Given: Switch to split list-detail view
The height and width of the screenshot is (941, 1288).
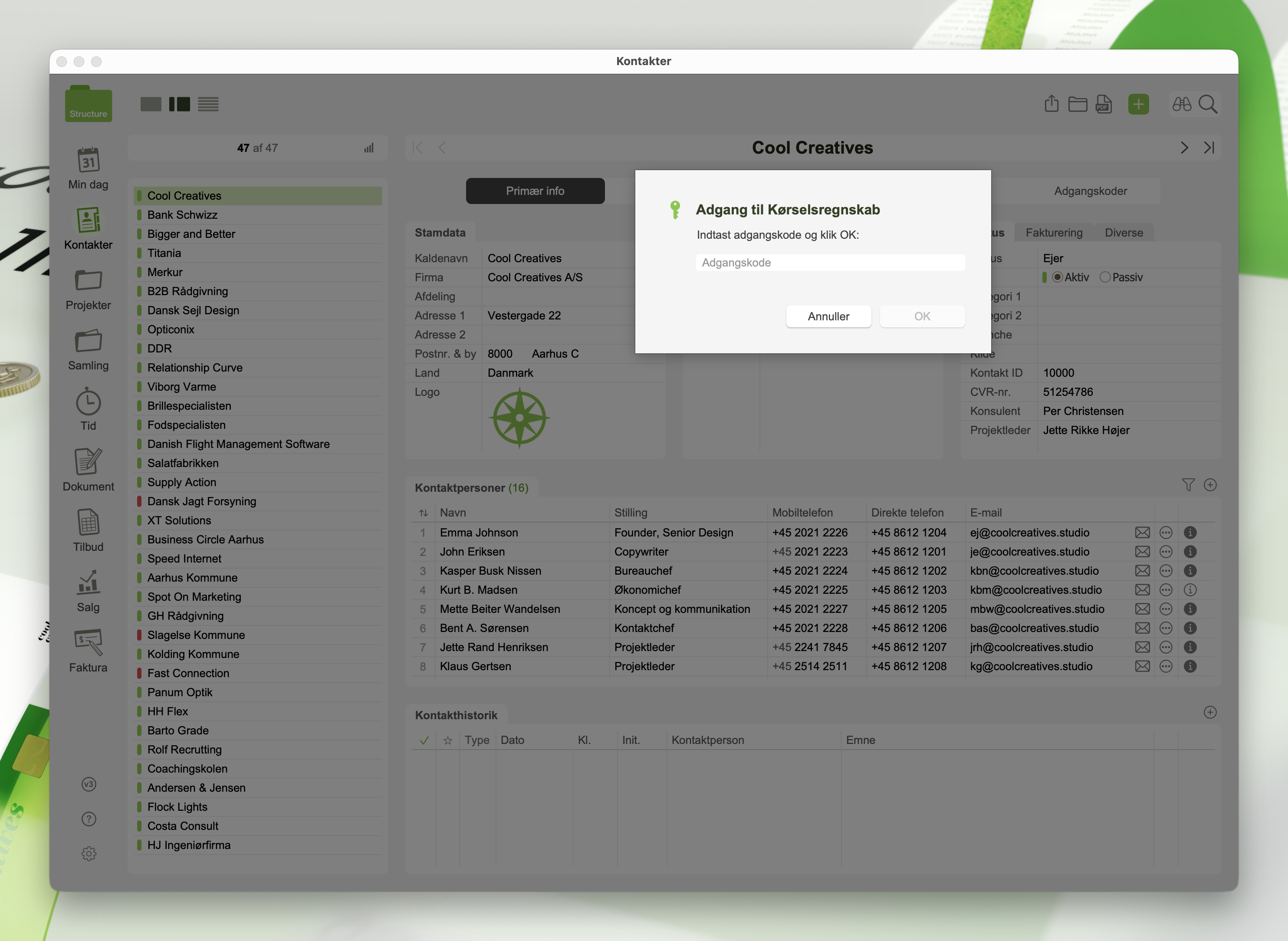Looking at the screenshot, I should (179, 104).
